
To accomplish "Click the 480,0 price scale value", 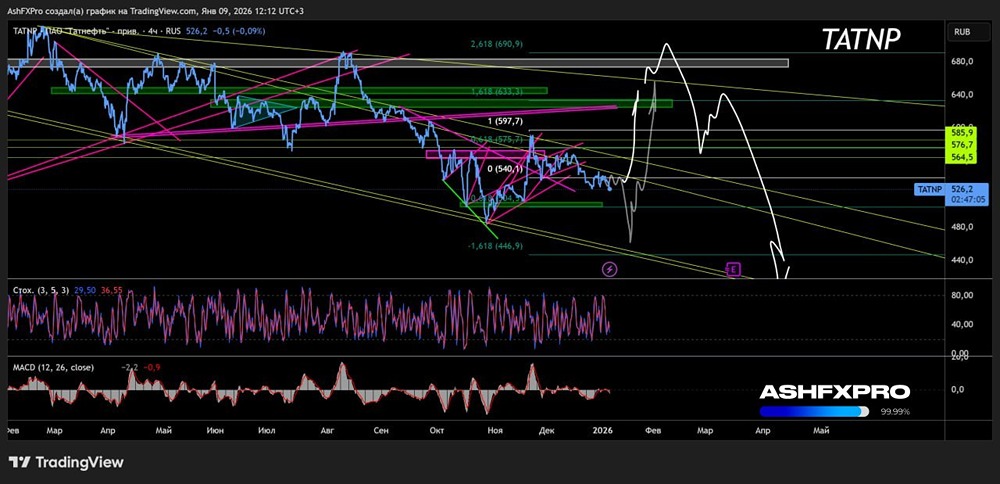I will (x=961, y=227).
